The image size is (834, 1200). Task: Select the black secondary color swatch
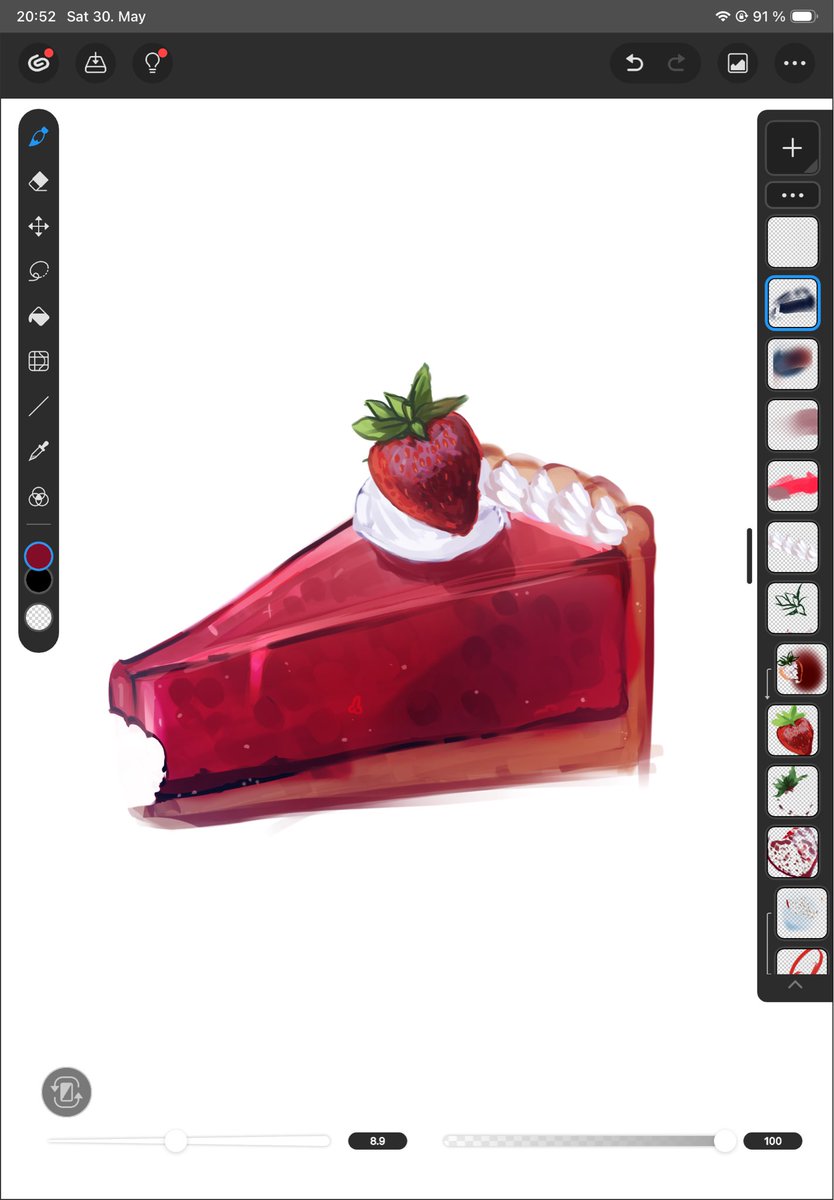(39, 581)
